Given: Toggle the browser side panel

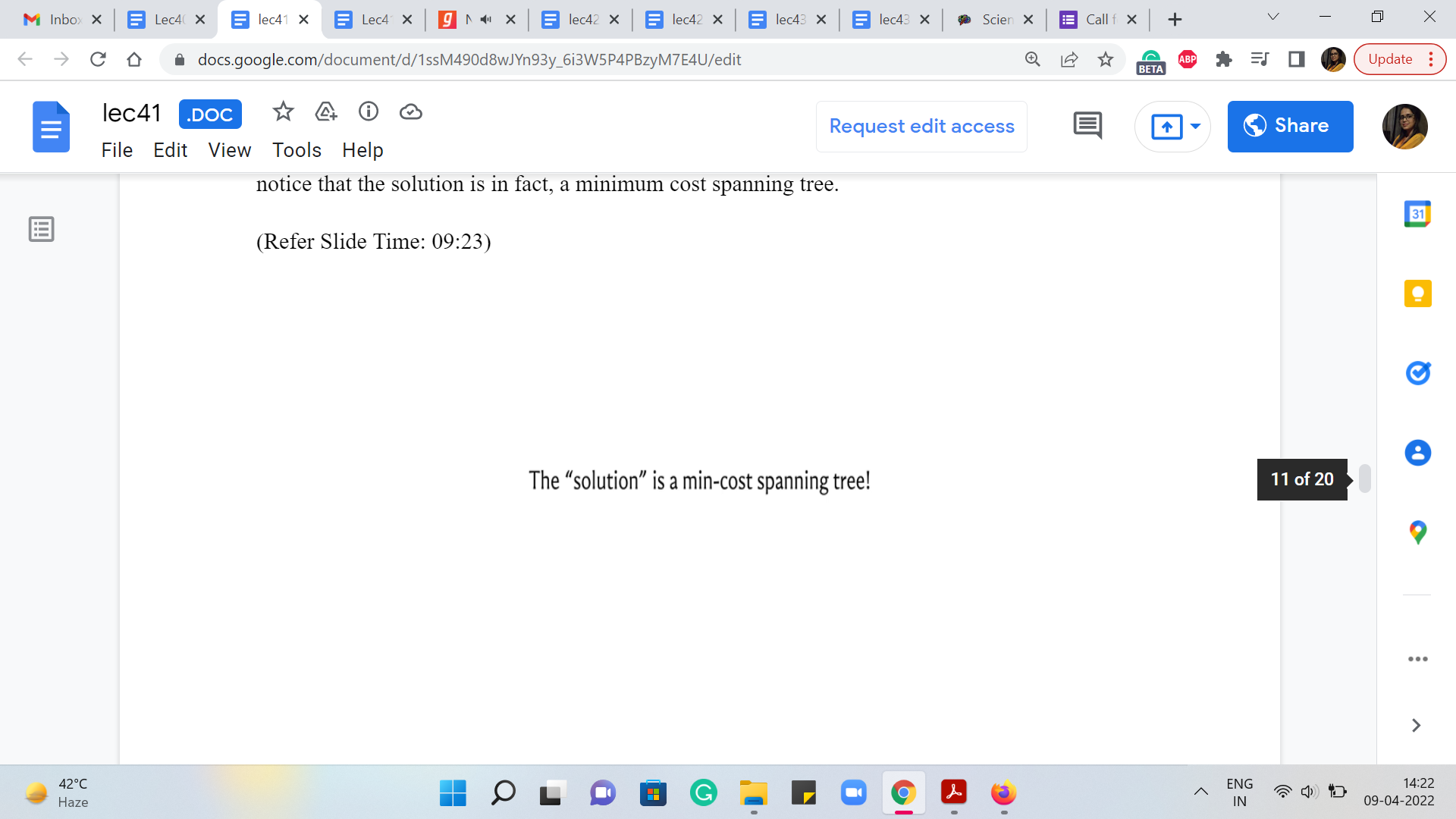Looking at the screenshot, I should (1297, 59).
